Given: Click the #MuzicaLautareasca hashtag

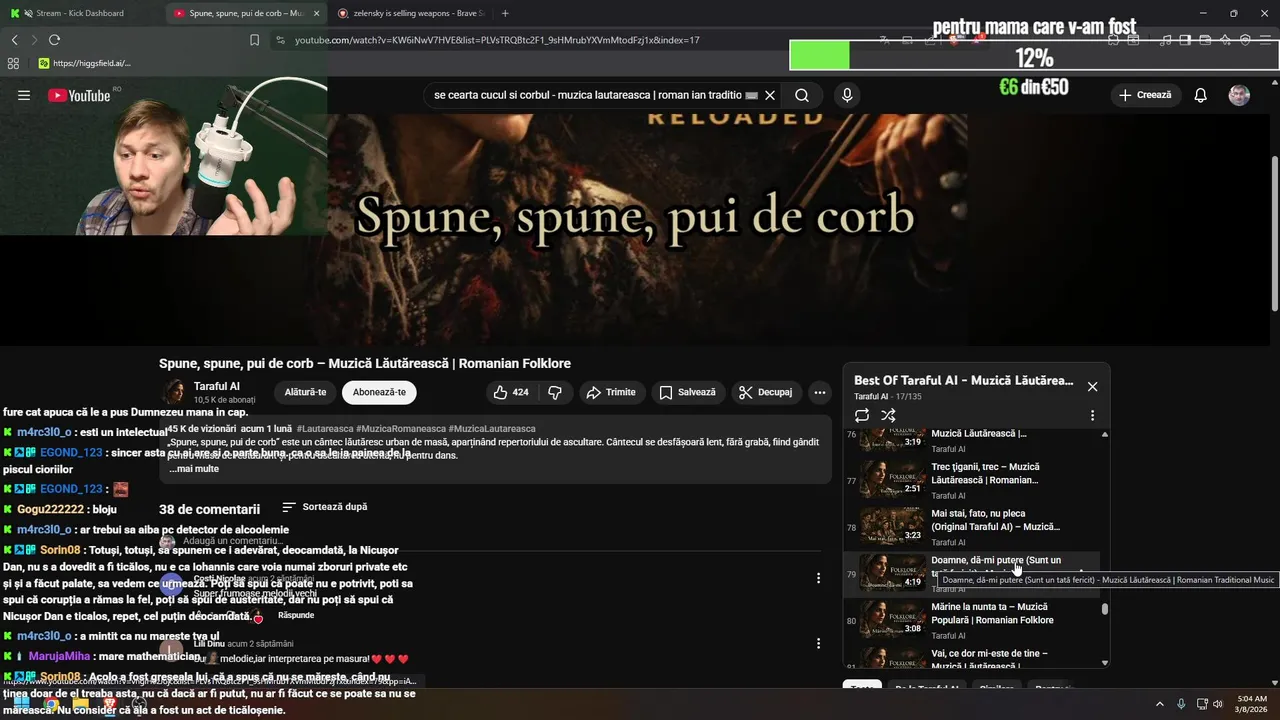Looking at the screenshot, I should (492, 429).
